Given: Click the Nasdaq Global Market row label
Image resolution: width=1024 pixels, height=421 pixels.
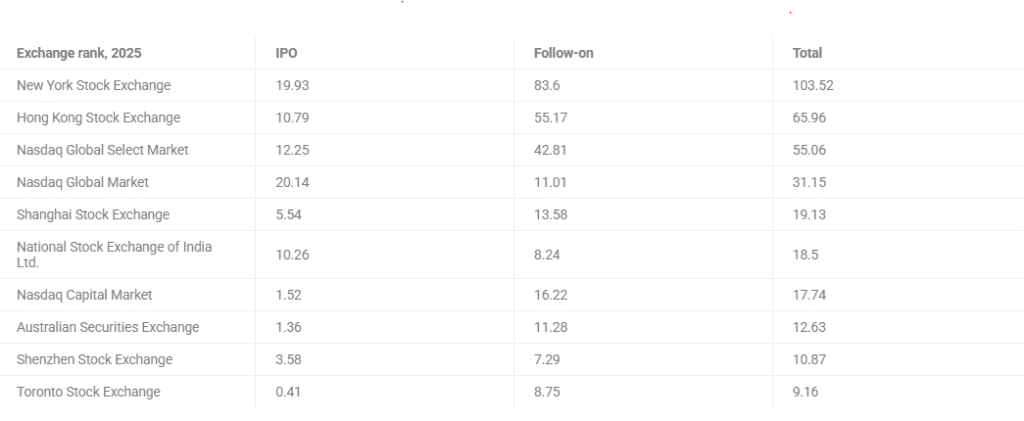Looking at the screenshot, I should click(x=82, y=182).
